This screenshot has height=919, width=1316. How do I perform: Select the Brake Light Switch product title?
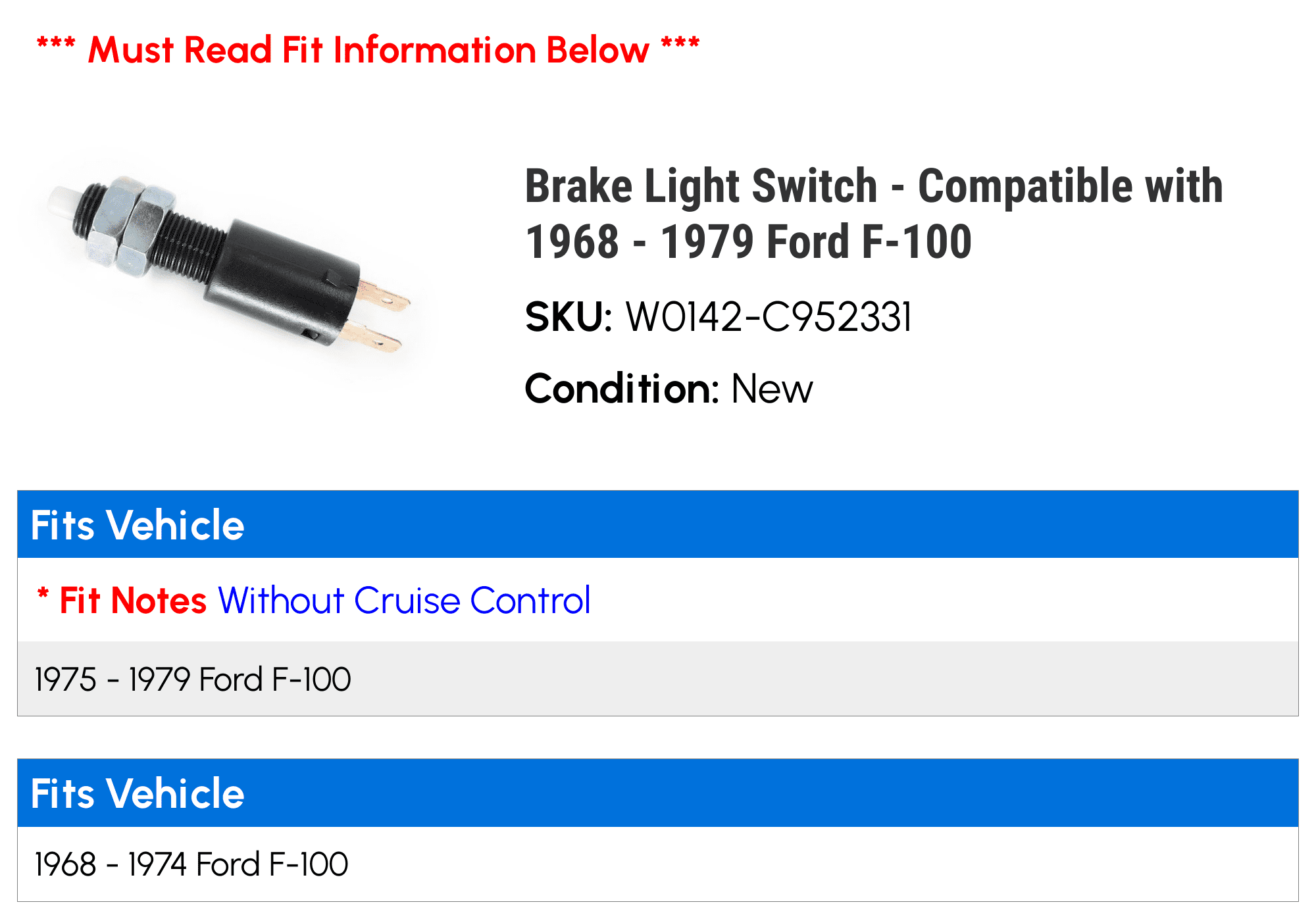click(874, 214)
